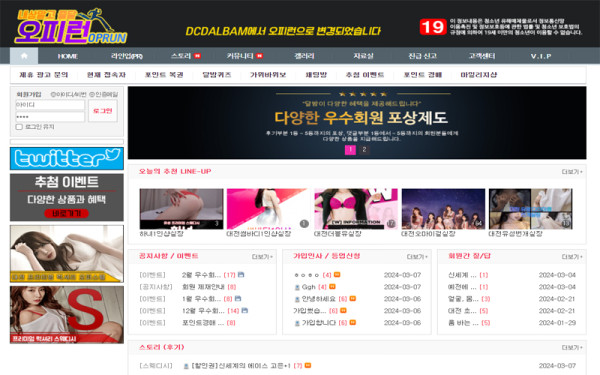Viewport: 600px width, 375px height.
Task: Click the ID input field
Action: (50, 105)
